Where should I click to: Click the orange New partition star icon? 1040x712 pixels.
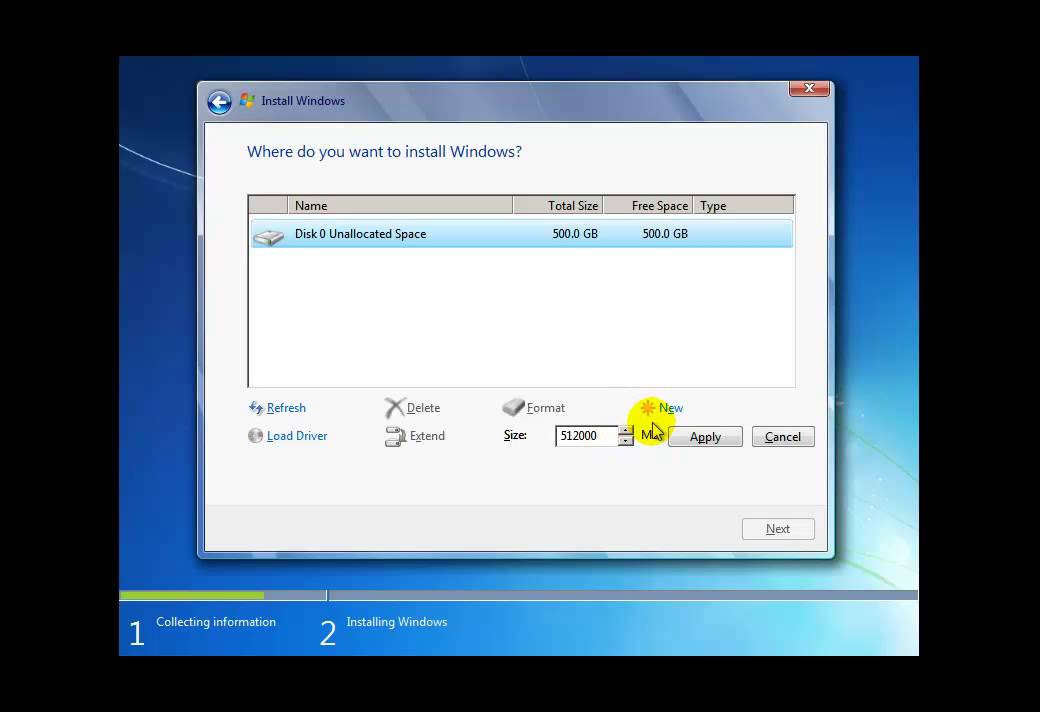(648, 407)
